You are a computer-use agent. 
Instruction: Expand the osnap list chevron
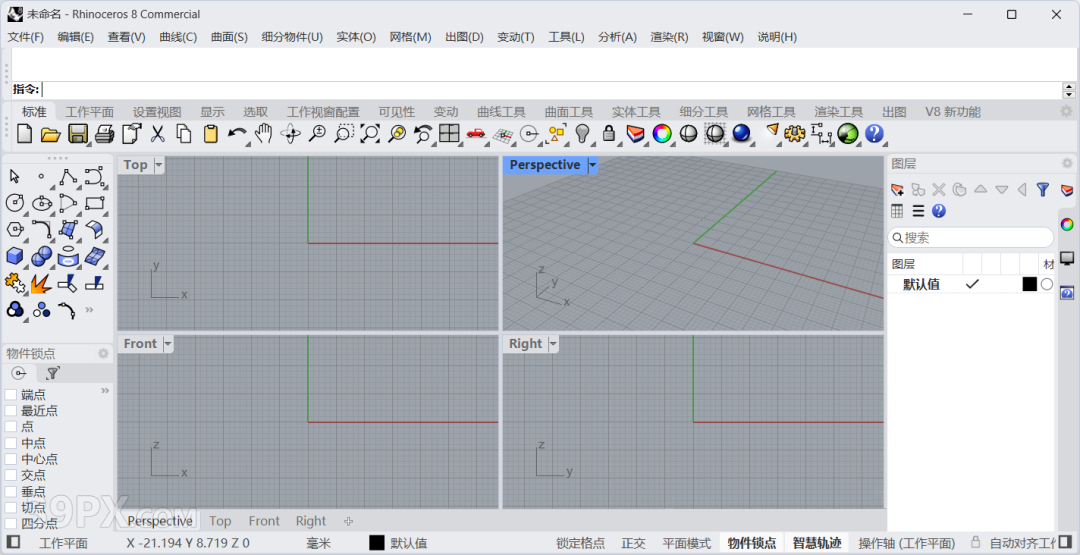(x=105, y=390)
